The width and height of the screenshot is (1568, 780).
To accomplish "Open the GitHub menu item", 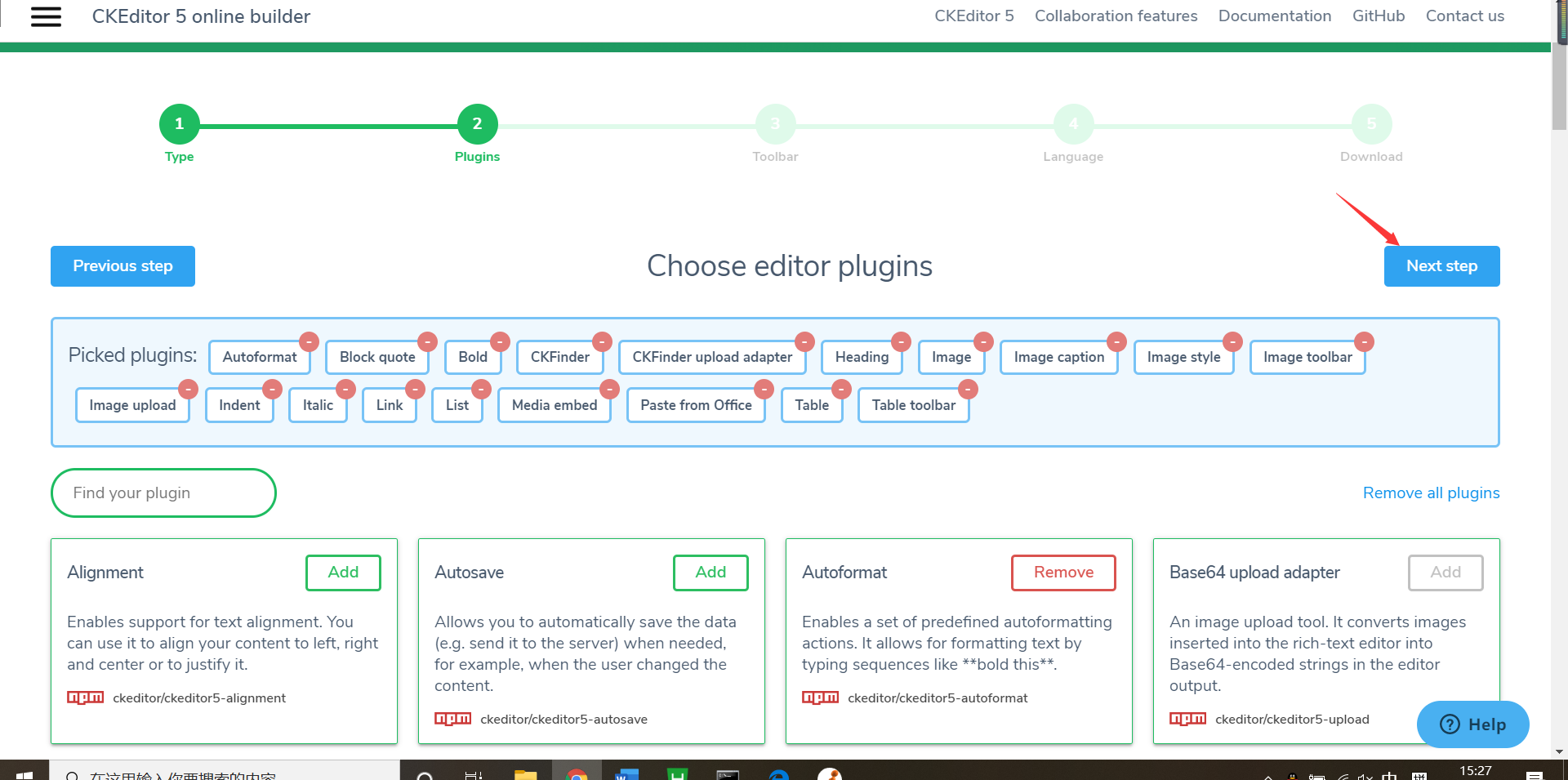I will click(1379, 16).
